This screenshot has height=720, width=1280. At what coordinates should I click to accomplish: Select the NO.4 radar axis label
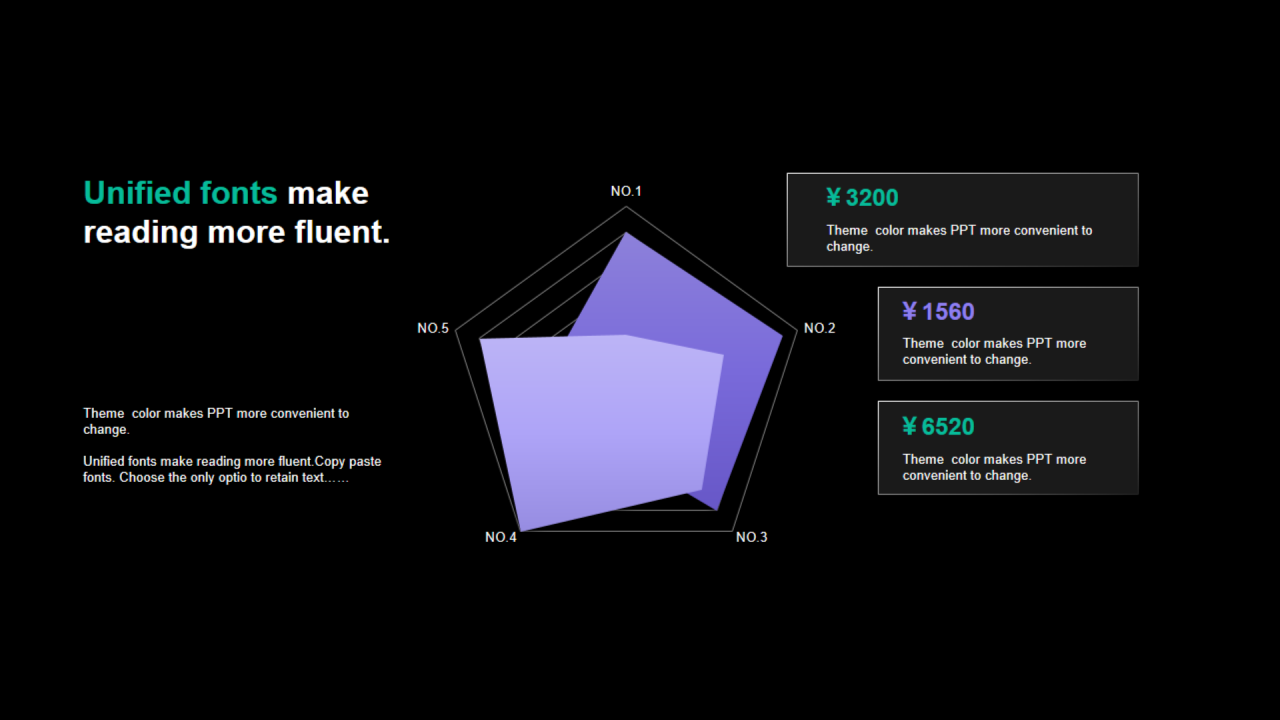tap(501, 537)
